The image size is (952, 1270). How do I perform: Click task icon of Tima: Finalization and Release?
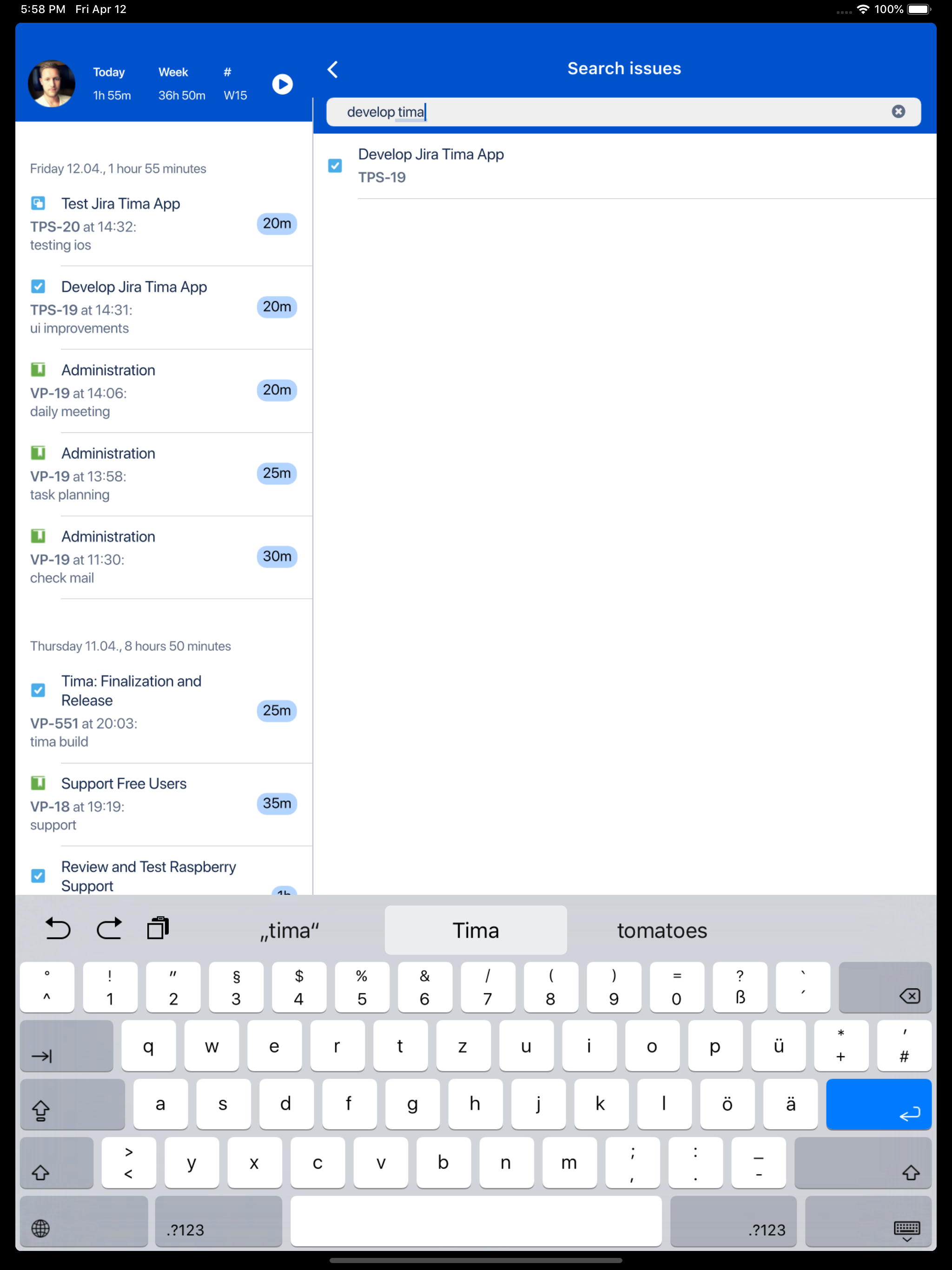tap(38, 690)
